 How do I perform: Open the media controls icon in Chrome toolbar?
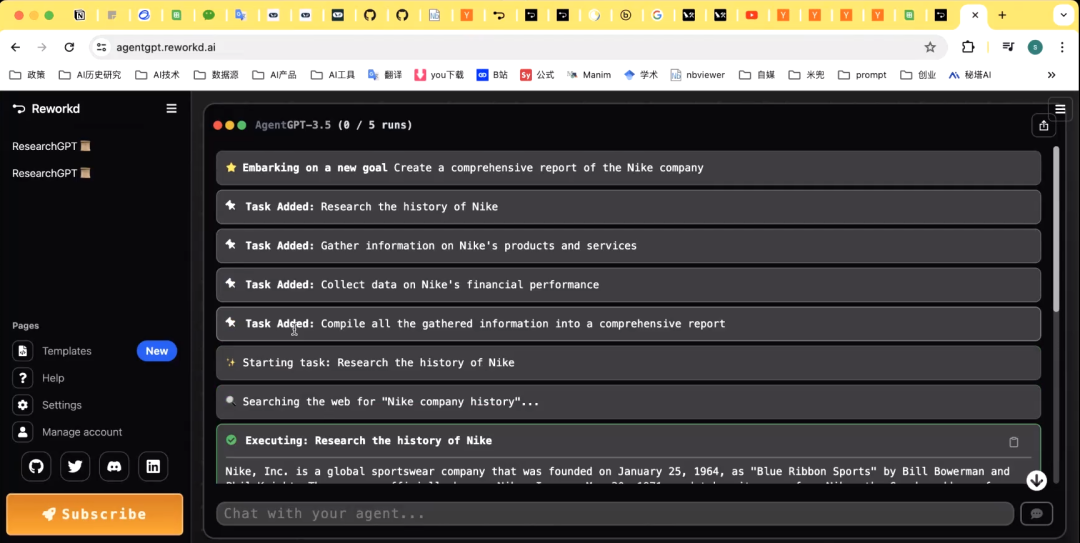point(1008,47)
